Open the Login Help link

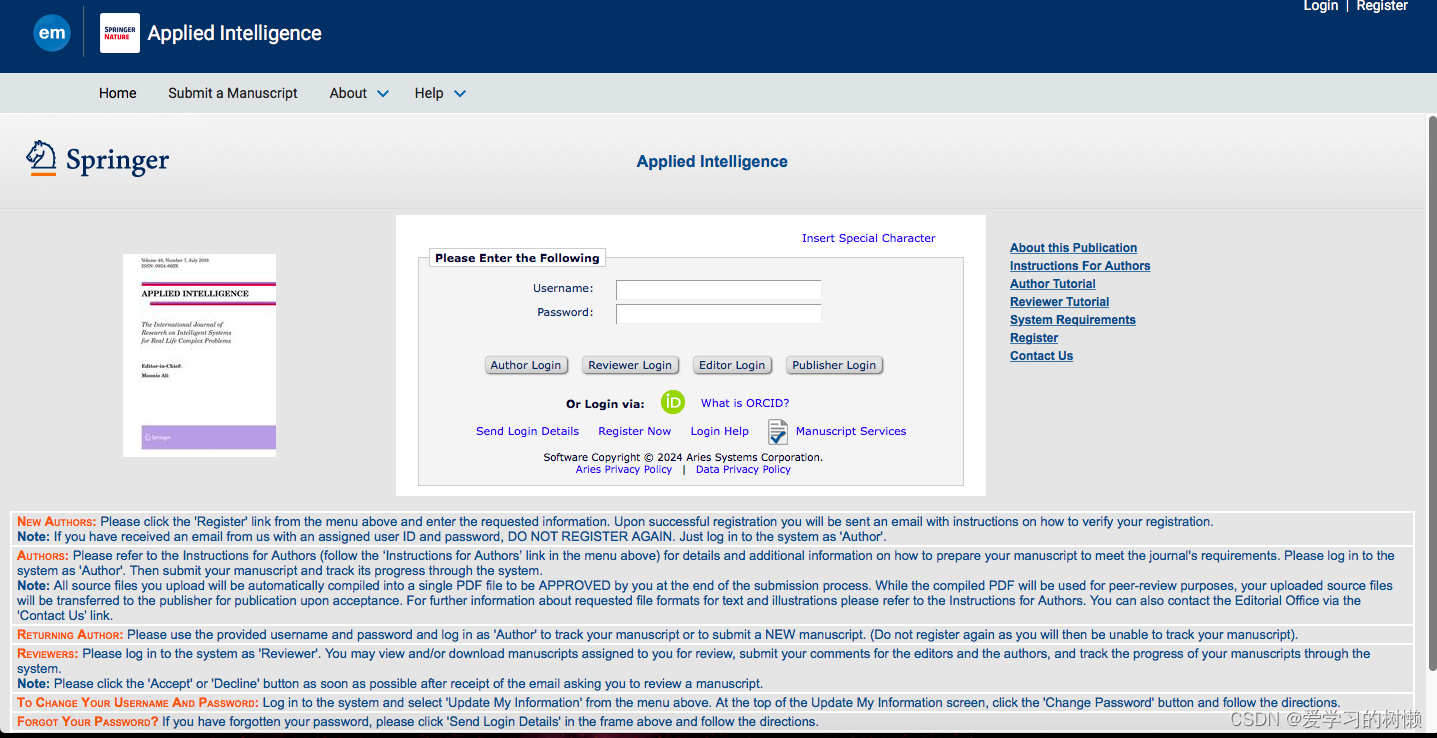(720, 431)
